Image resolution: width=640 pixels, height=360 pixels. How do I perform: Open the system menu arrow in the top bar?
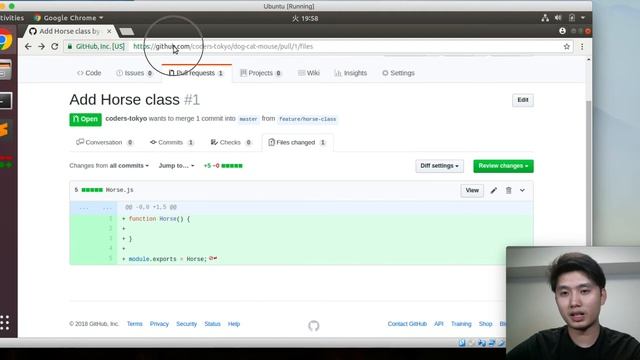[583, 18]
